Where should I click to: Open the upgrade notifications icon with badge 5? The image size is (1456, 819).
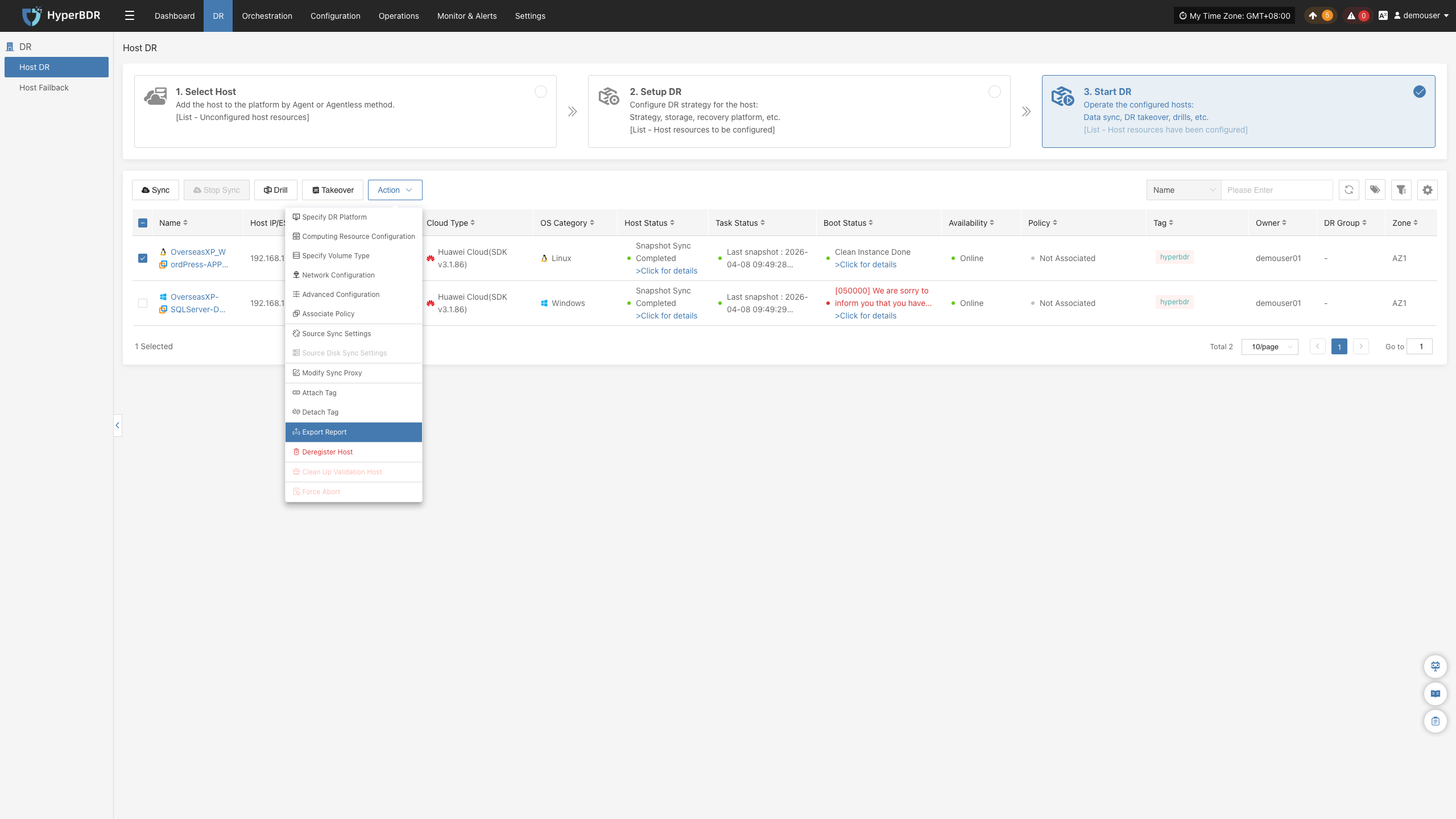tap(1319, 15)
